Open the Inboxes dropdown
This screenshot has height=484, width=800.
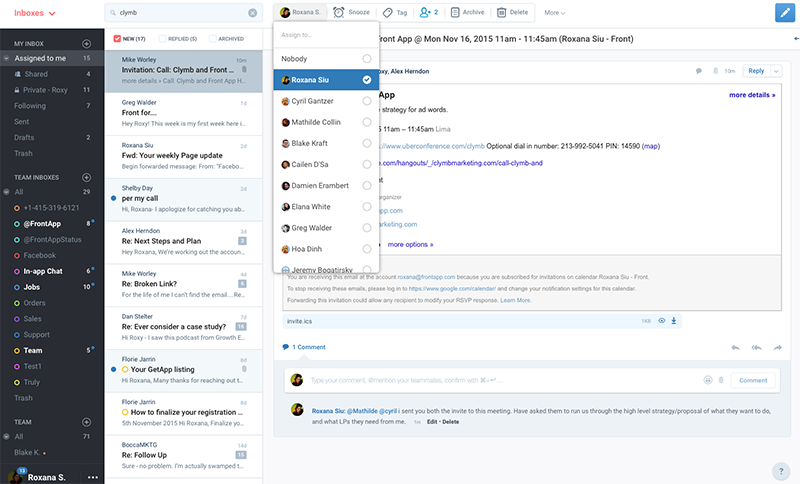click(35, 13)
